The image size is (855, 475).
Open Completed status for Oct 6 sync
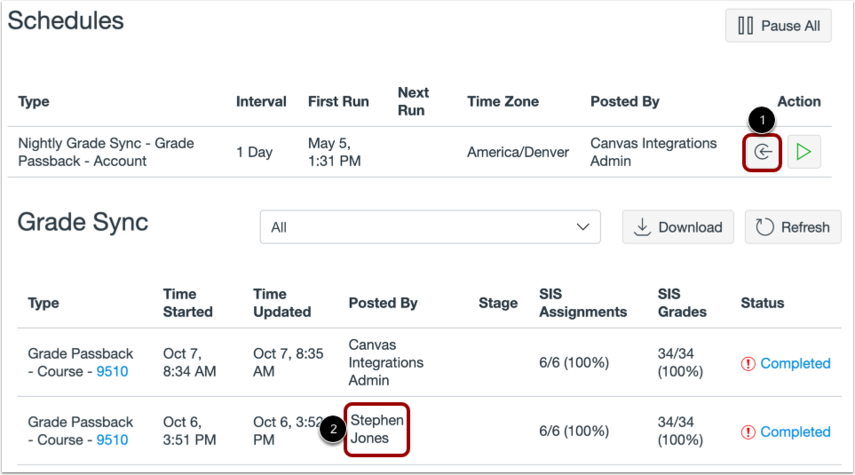pyautogui.click(x=795, y=432)
